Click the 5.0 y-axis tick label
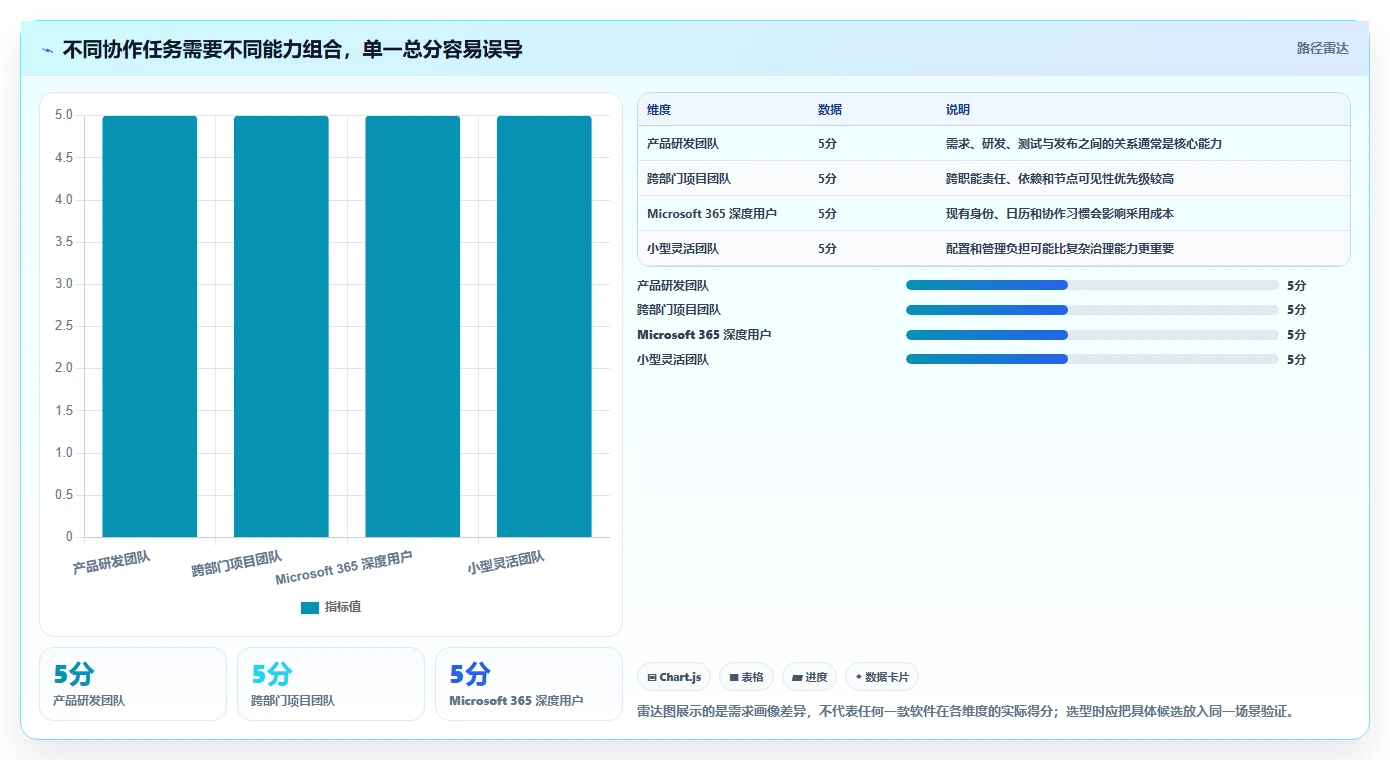 pyautogui.click(x=64, y=115)
